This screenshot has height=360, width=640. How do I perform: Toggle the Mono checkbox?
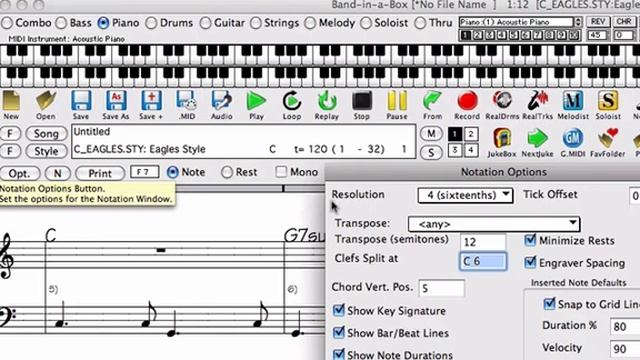pos(281,172)
